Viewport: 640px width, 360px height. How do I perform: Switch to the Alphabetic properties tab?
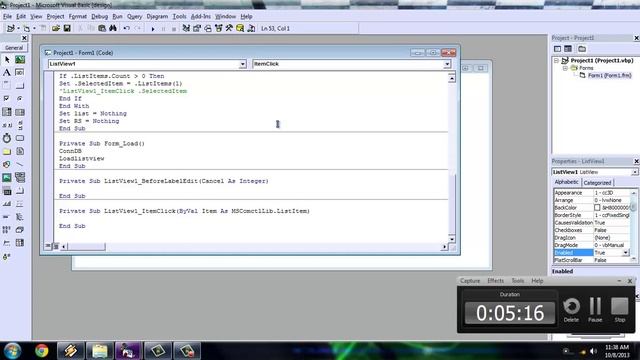point(567,182)
